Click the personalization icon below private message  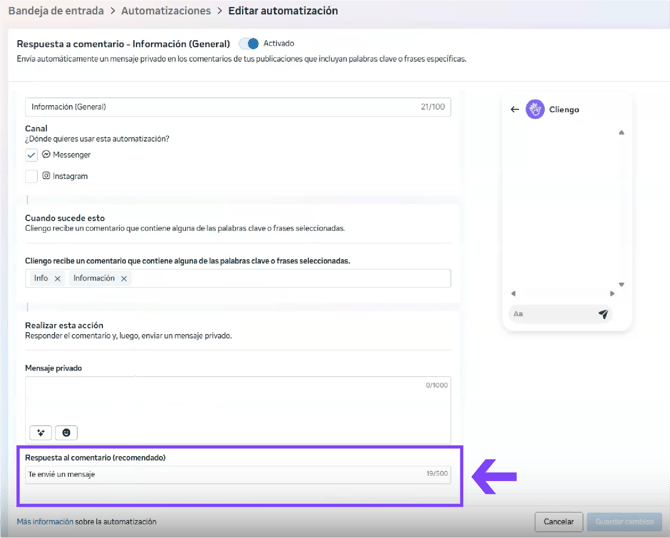pyautogui.click(x=40, y=432)
